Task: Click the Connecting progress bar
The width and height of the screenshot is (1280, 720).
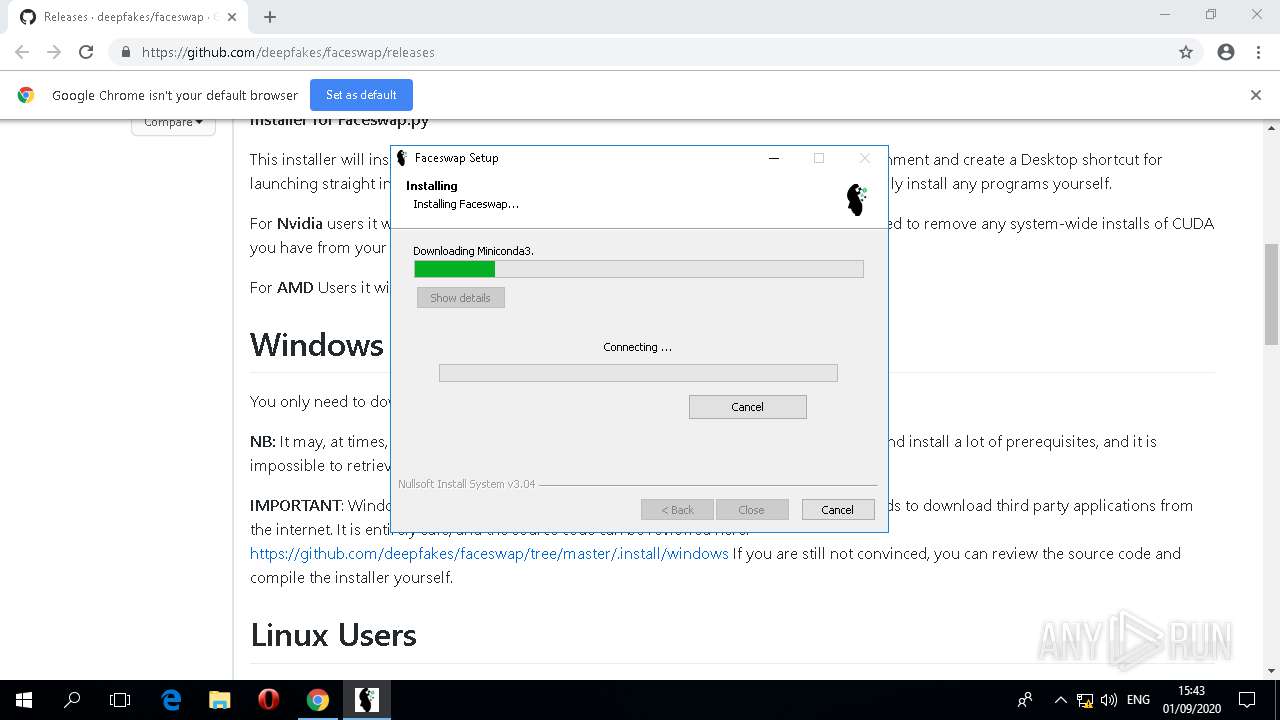Action: 638,373
